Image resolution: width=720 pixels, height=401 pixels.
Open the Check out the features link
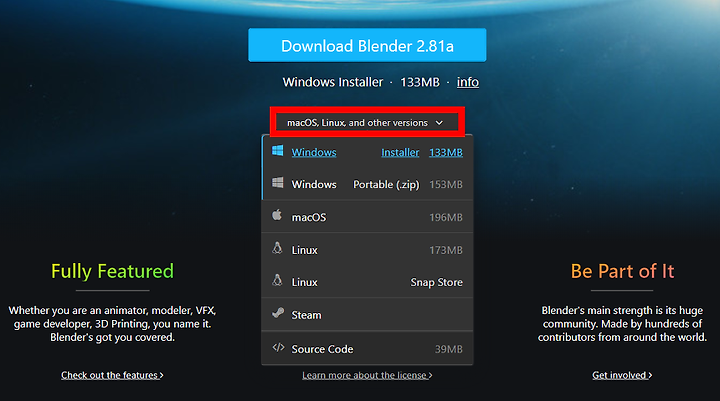pos(112,375)
